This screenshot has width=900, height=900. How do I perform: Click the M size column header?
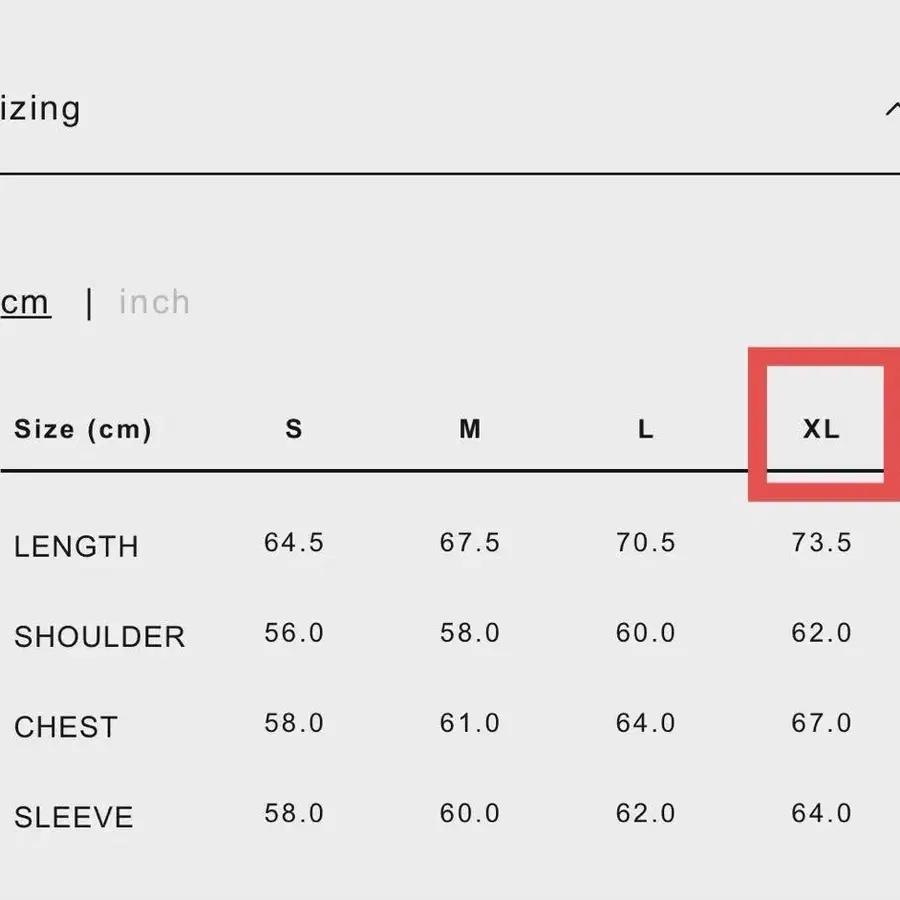coord(470,430)
